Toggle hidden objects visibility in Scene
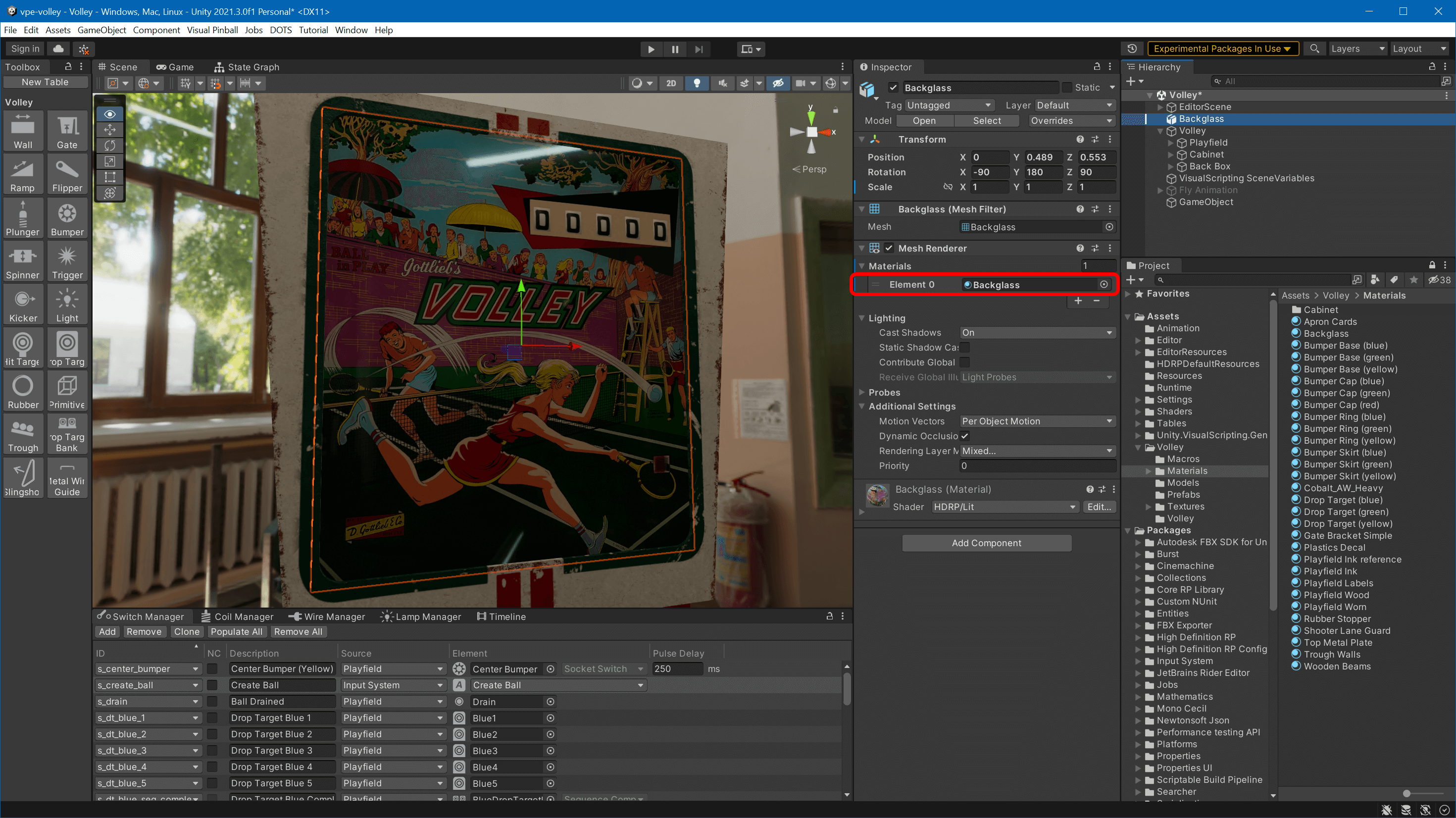The image size is (1456, 818). click(778, 83)
